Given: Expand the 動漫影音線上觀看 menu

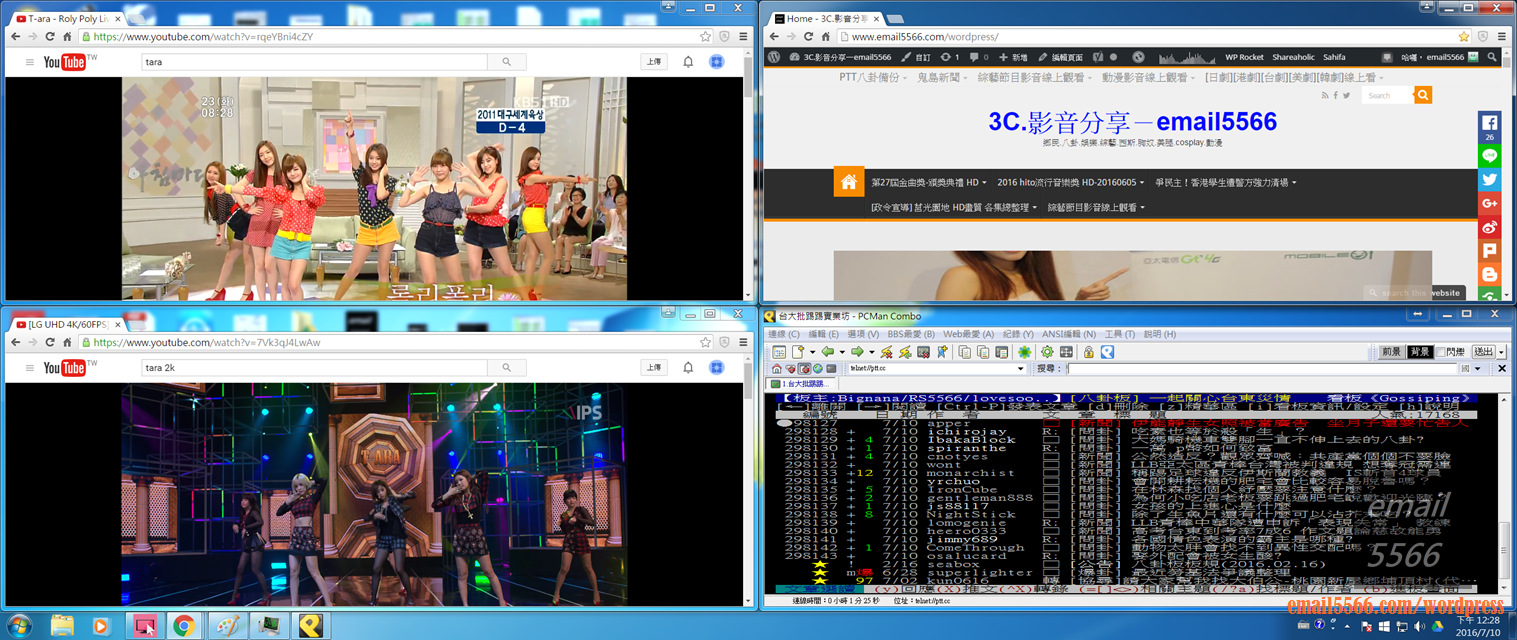Looking at the screenshot, I should 1148,77.
